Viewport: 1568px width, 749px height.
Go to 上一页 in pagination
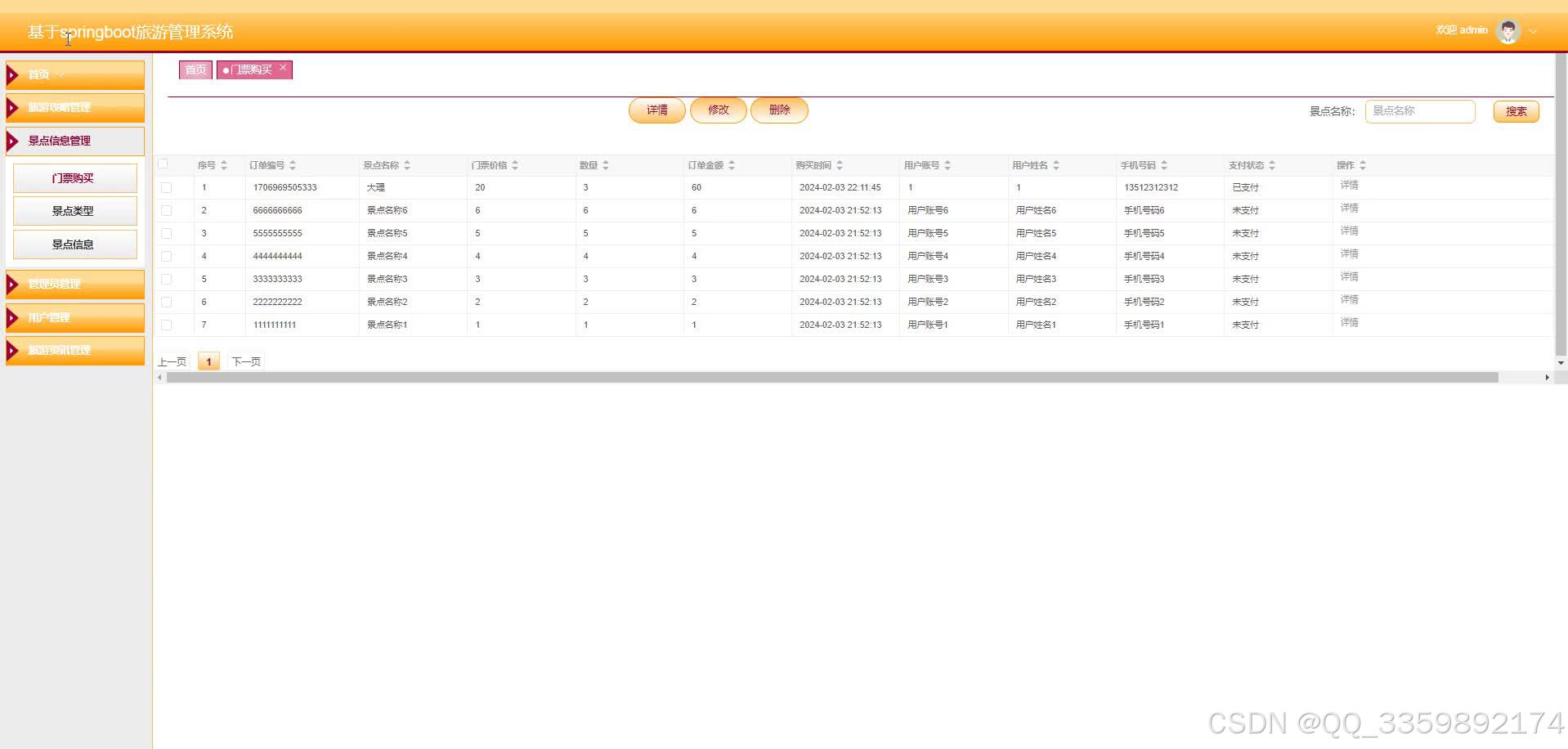click(x=172, y=361)
